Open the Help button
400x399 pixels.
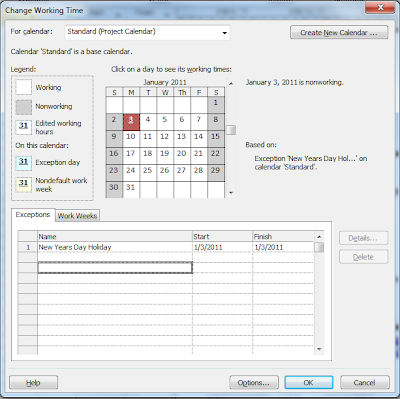pyautogui.click(x=33, y=382)
